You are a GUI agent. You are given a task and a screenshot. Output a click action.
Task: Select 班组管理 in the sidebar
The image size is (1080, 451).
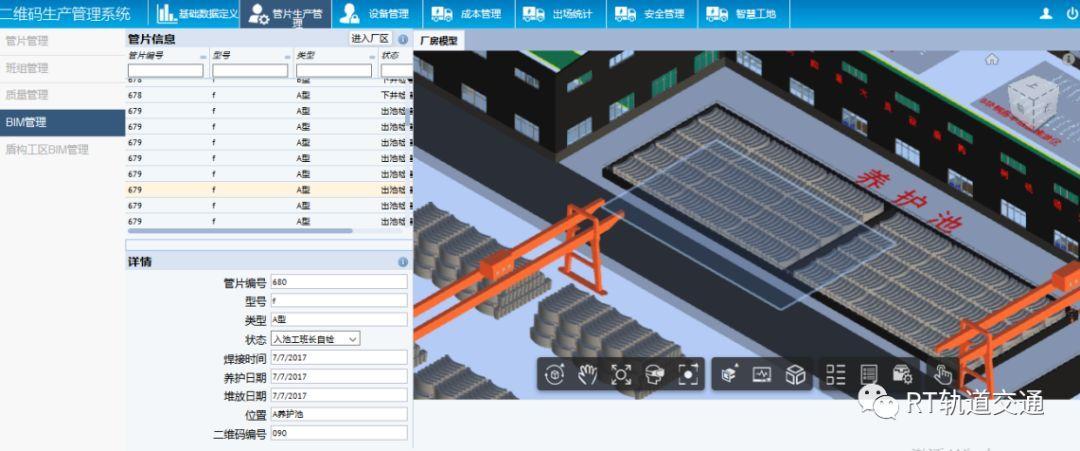[63, 68]
